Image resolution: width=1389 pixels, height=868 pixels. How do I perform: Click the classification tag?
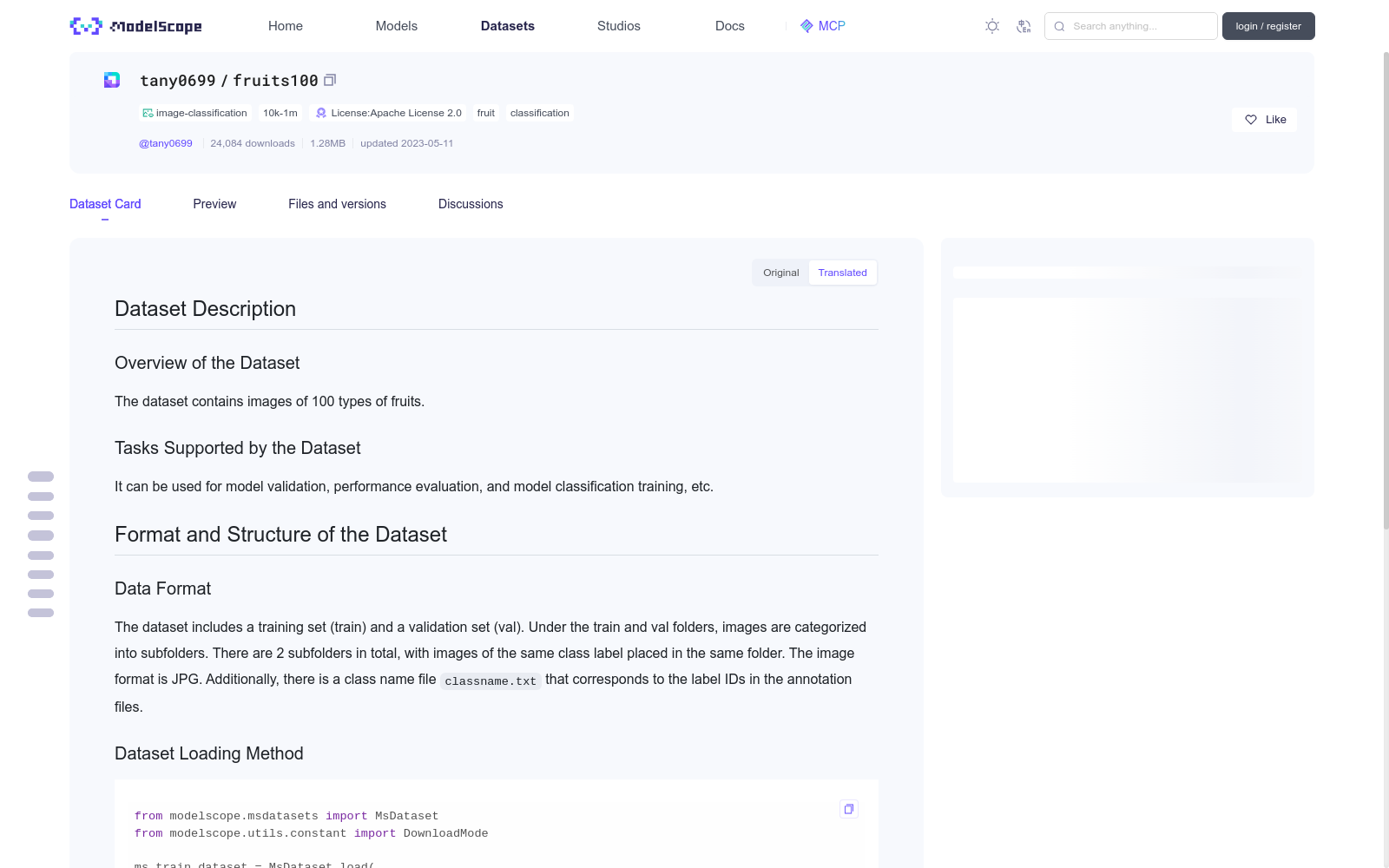540,113
